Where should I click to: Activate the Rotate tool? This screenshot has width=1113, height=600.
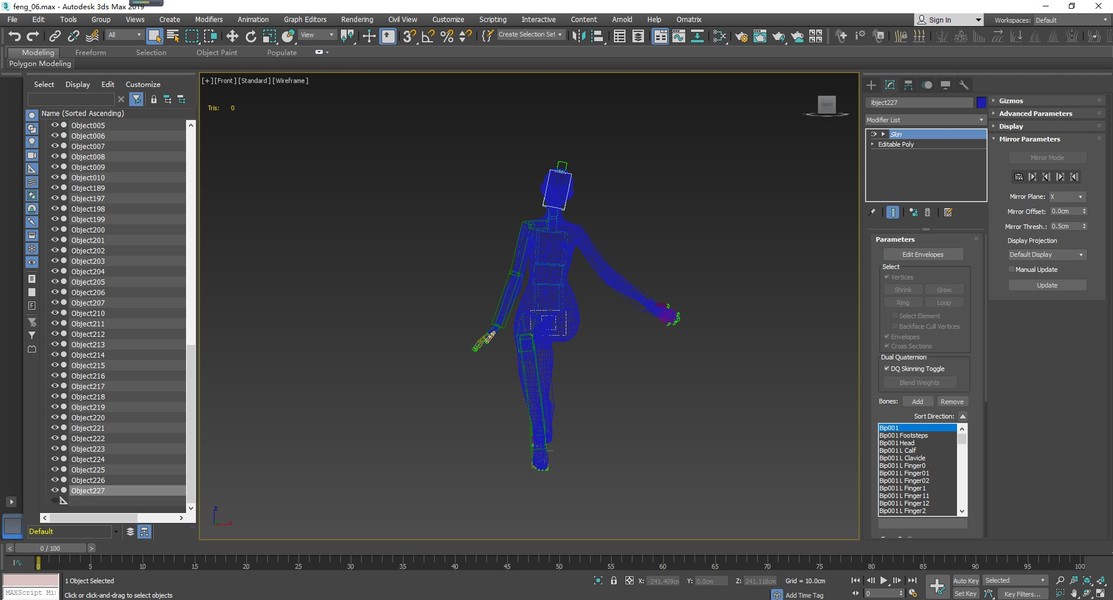click(x=251, y=36)
